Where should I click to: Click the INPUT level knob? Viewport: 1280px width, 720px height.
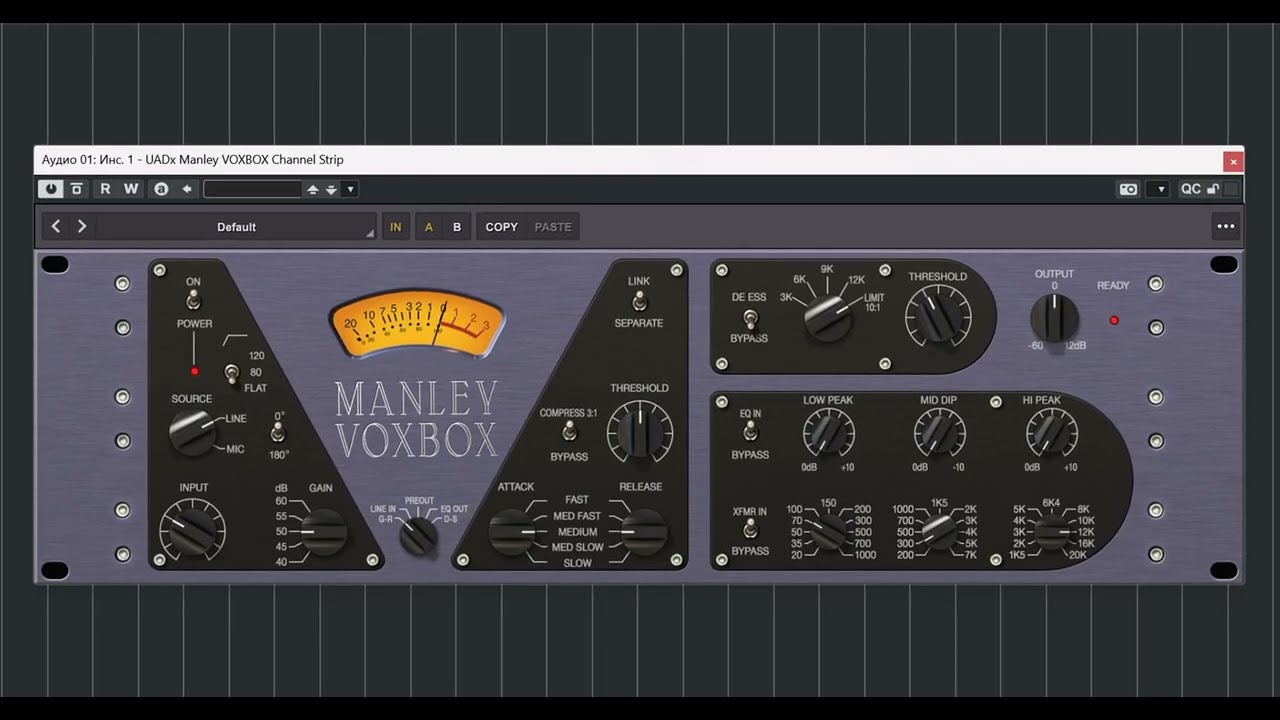(192, 530)
